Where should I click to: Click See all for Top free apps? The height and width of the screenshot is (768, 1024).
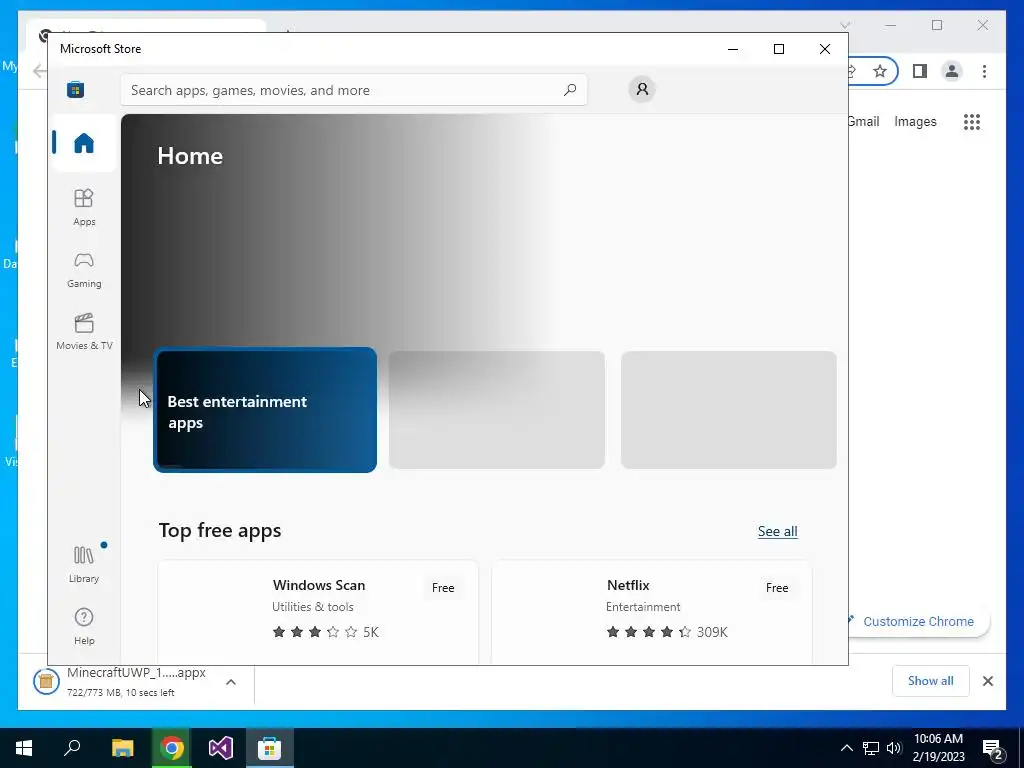777,531
